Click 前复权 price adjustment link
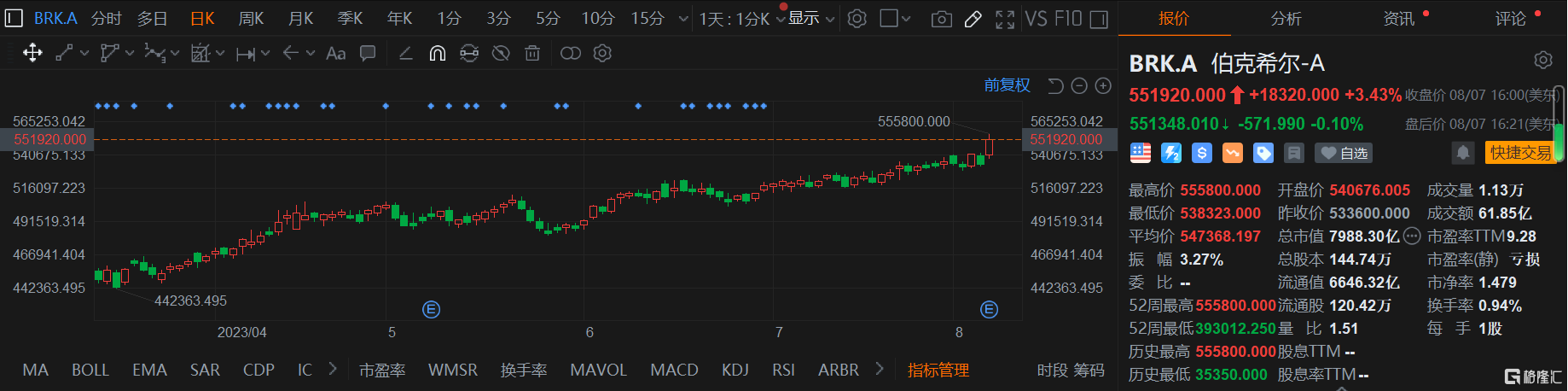 click(x=1007, y=85)
